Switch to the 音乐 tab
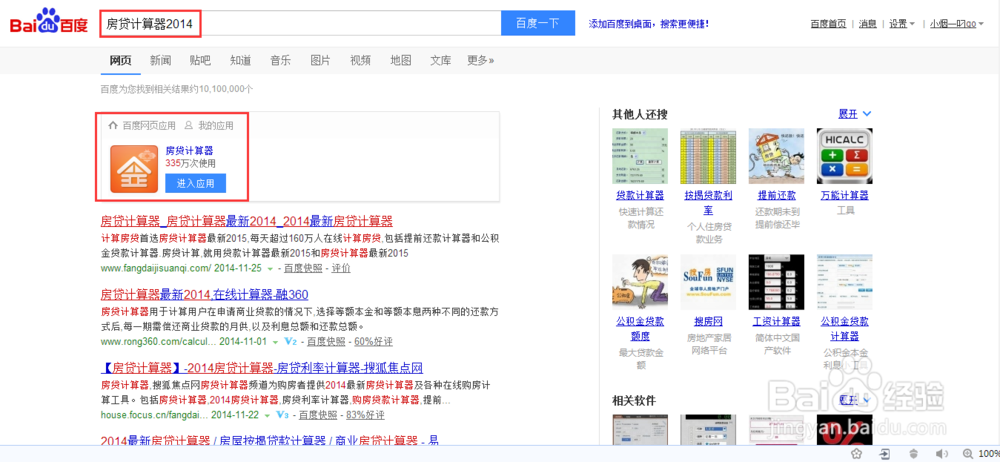Viewport: 1000px width, 462px height. pyautogui.click(x=281, y=61)
